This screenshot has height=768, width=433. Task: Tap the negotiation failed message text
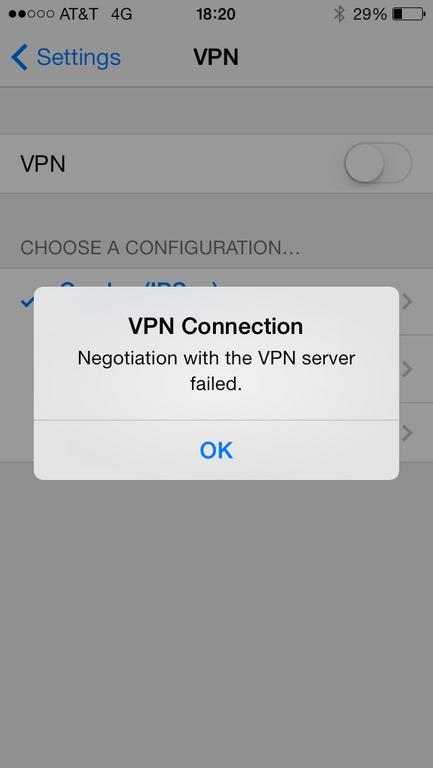pyautogui.click(x=216, y=371)
